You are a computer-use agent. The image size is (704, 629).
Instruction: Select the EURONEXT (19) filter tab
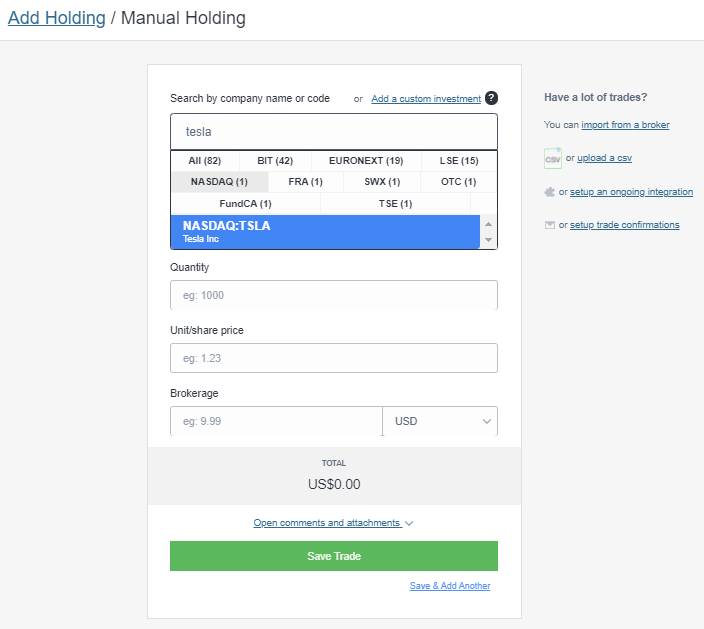(366, 161)
